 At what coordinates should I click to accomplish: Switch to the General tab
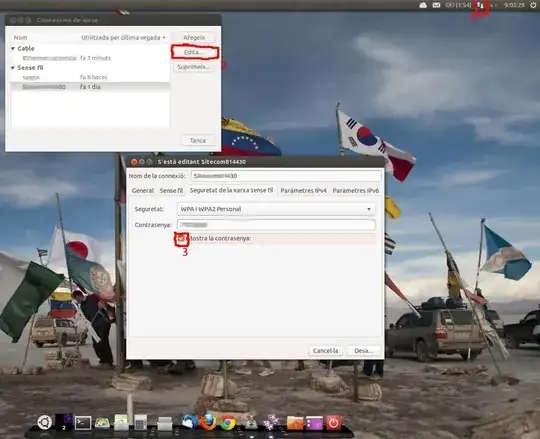pos(143,190)
